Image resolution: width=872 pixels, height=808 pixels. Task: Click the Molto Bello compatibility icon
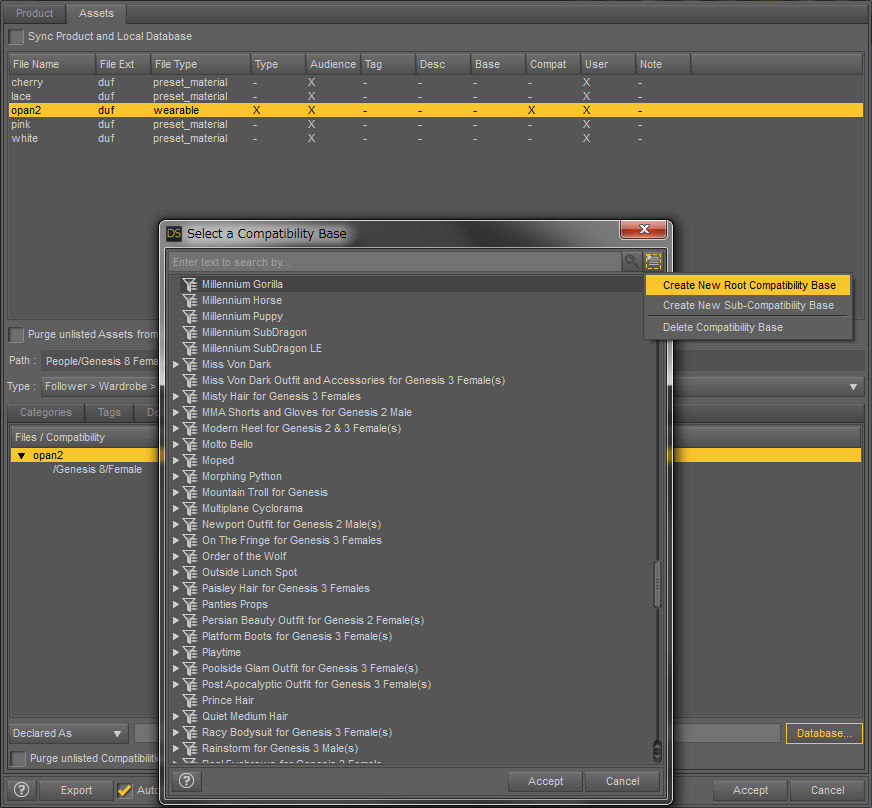tap(190, 444)
